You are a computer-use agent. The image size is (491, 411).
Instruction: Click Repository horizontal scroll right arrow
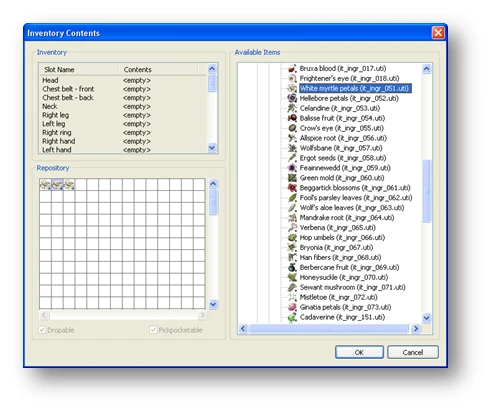coord(202,315)
